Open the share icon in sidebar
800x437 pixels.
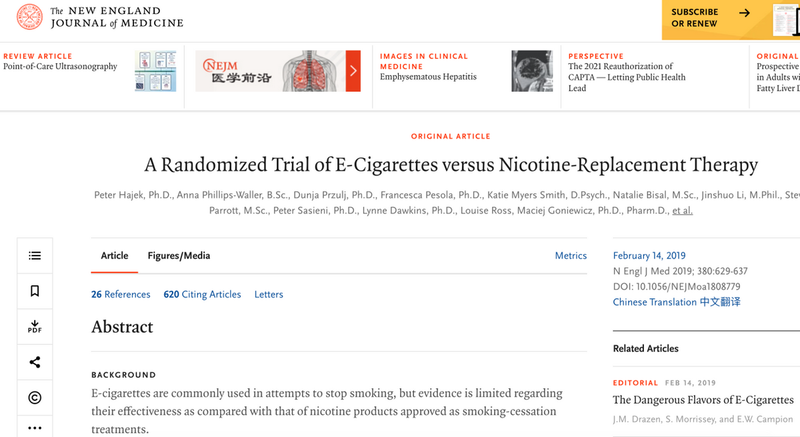35,362
